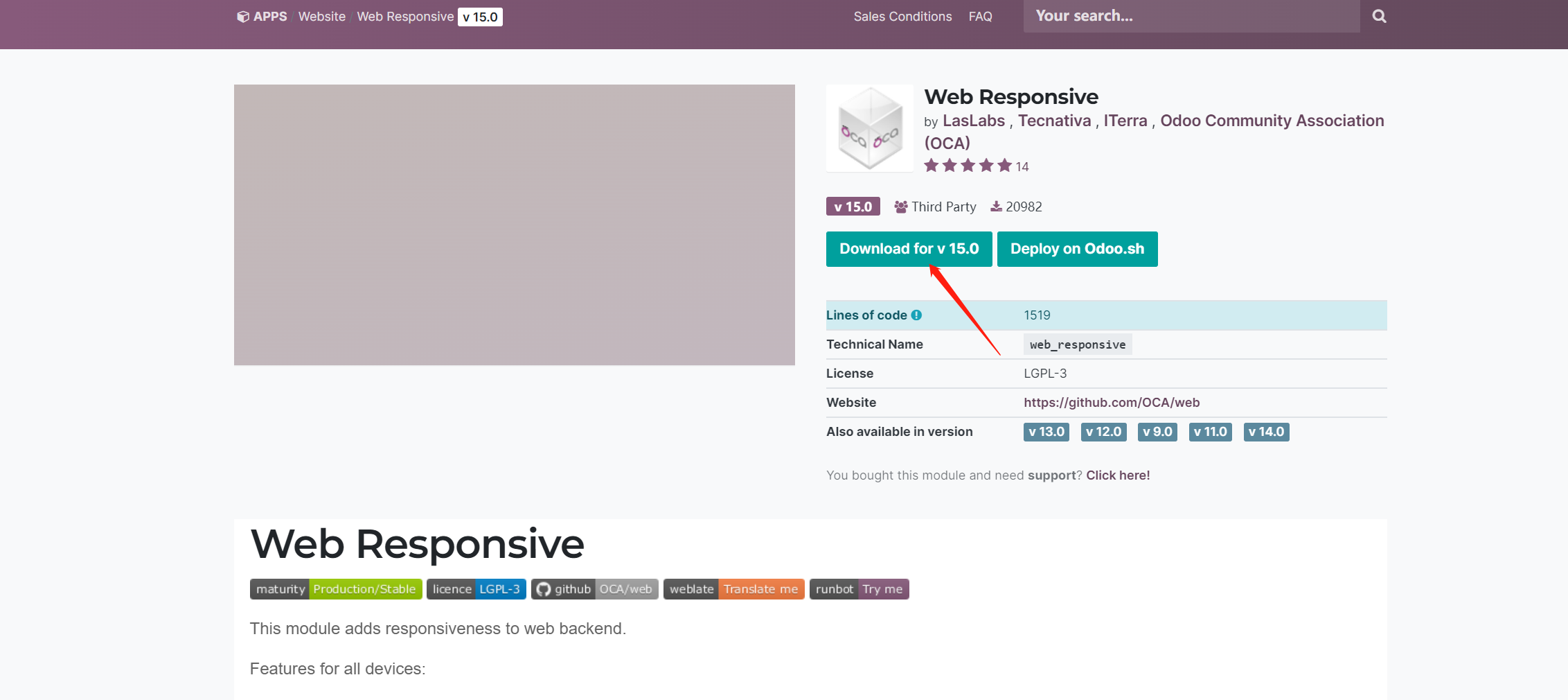Click the search magnifier icon
This screenshot has width=1568, height=700.
pyautogui.click(x=1379, y=16)
